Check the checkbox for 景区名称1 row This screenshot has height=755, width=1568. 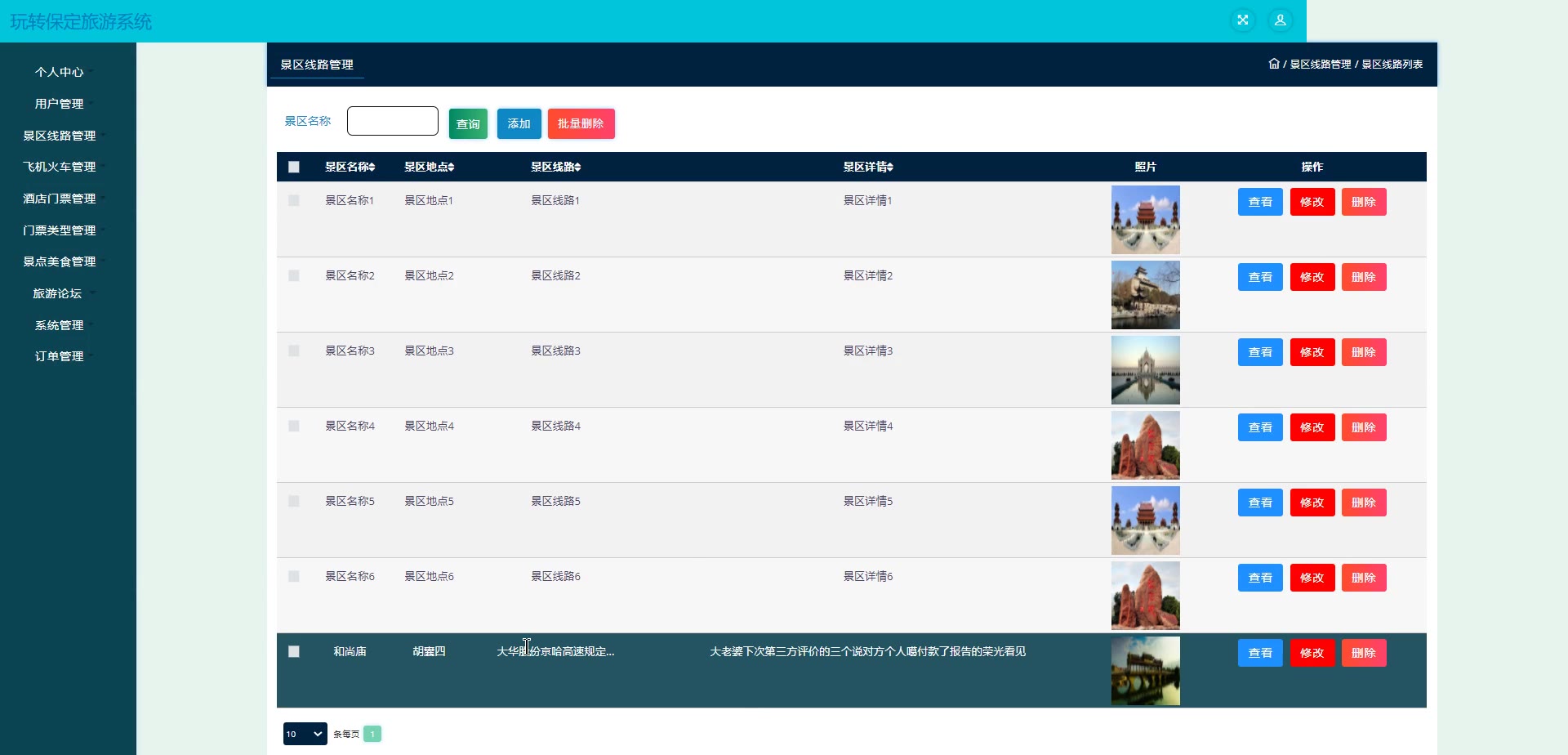(294, 201)
